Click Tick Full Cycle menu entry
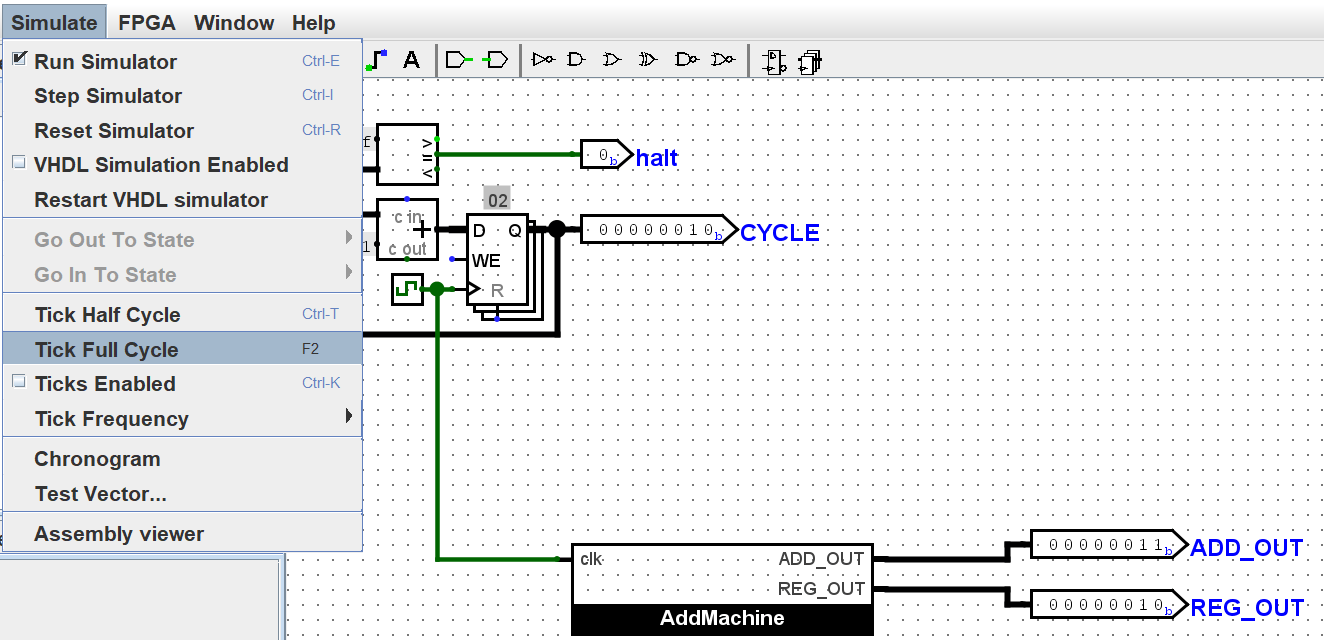Viewport: 1324px width, 640px height. (106, 350)
